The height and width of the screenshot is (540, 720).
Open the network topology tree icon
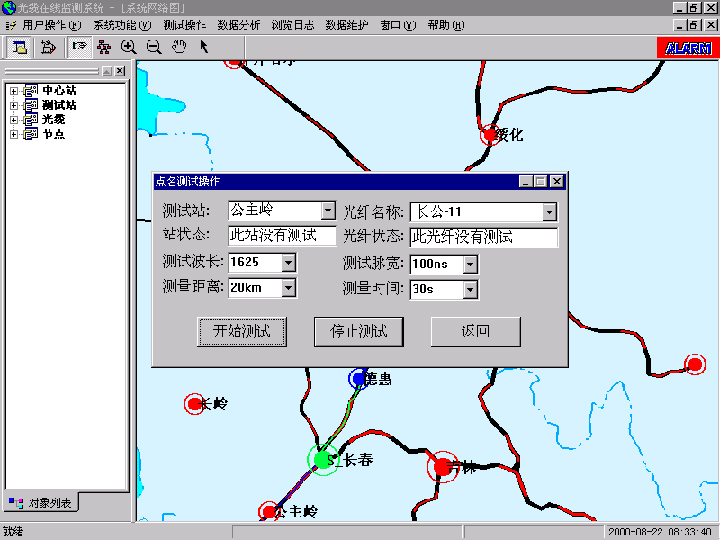click(104, 47)
